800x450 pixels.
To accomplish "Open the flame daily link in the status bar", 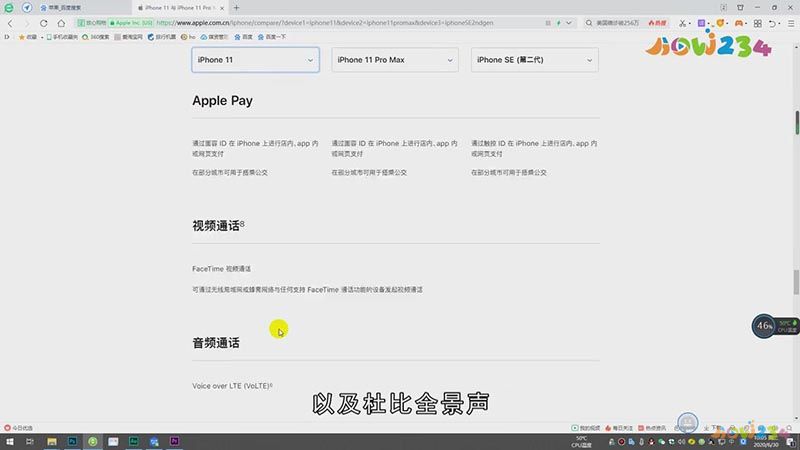I will click(619, 428).
